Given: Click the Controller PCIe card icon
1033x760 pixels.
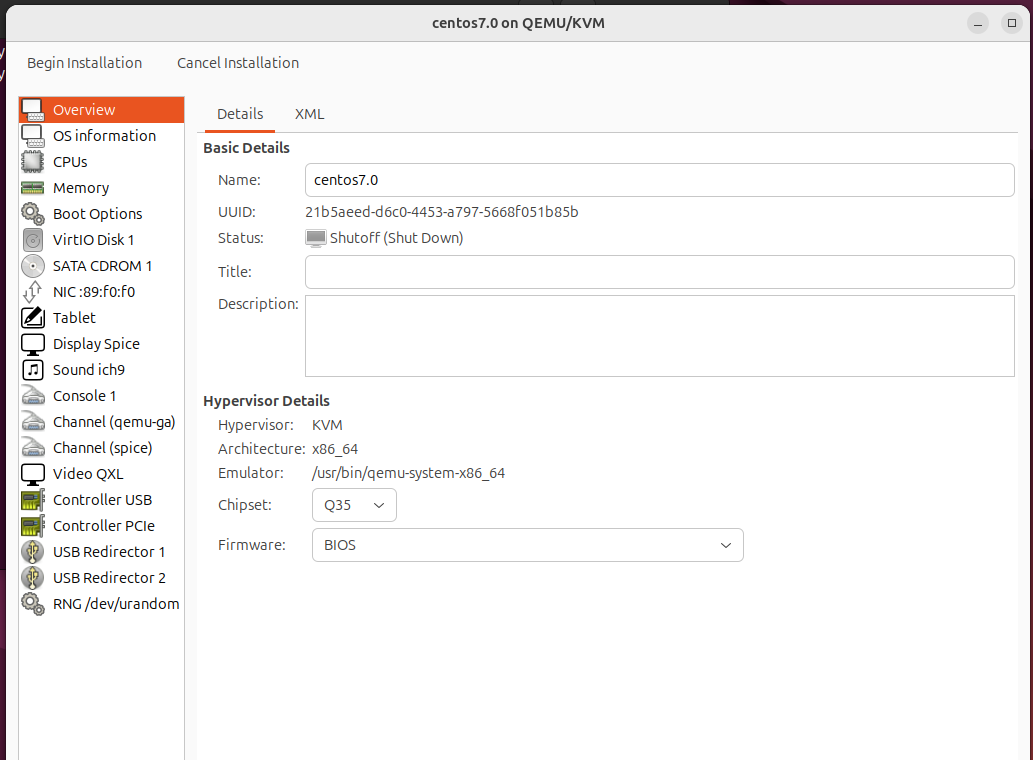Looking at the screenshot, I should [32, 526].
